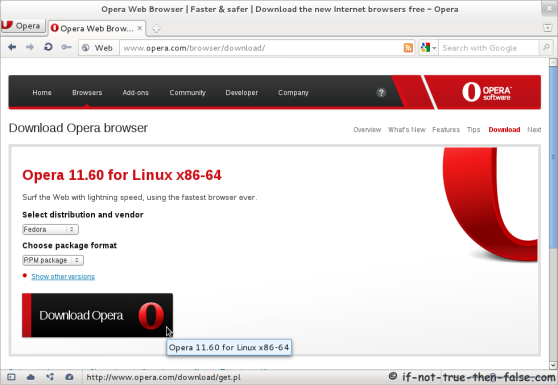The height and width of the screenshot is (385, 558).
Task: Go forward using the forward arrow
Action: (30, 47)
